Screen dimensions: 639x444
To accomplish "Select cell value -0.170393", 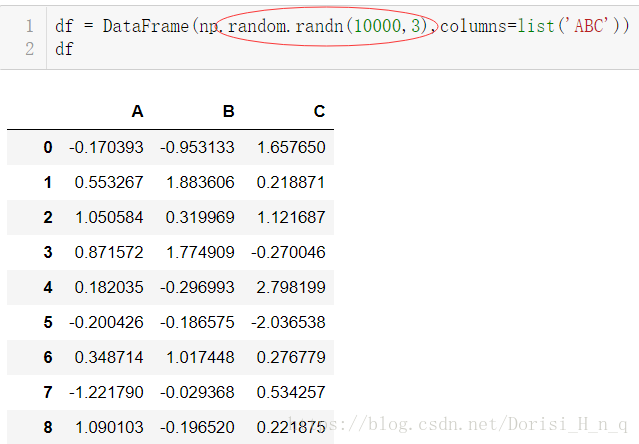I will click(106, 147).
